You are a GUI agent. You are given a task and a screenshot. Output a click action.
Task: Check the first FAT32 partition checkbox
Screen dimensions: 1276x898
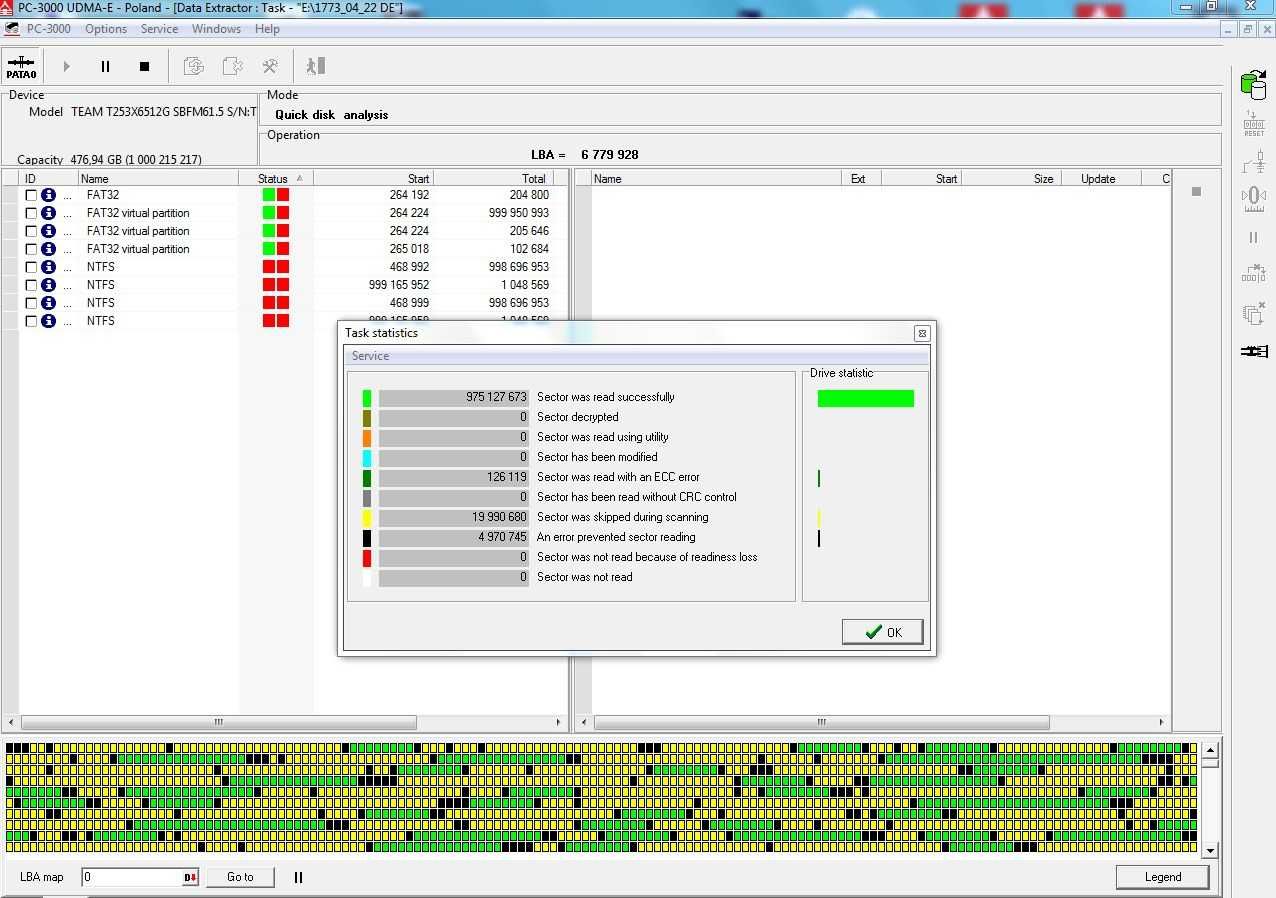[x=31, y=195]
